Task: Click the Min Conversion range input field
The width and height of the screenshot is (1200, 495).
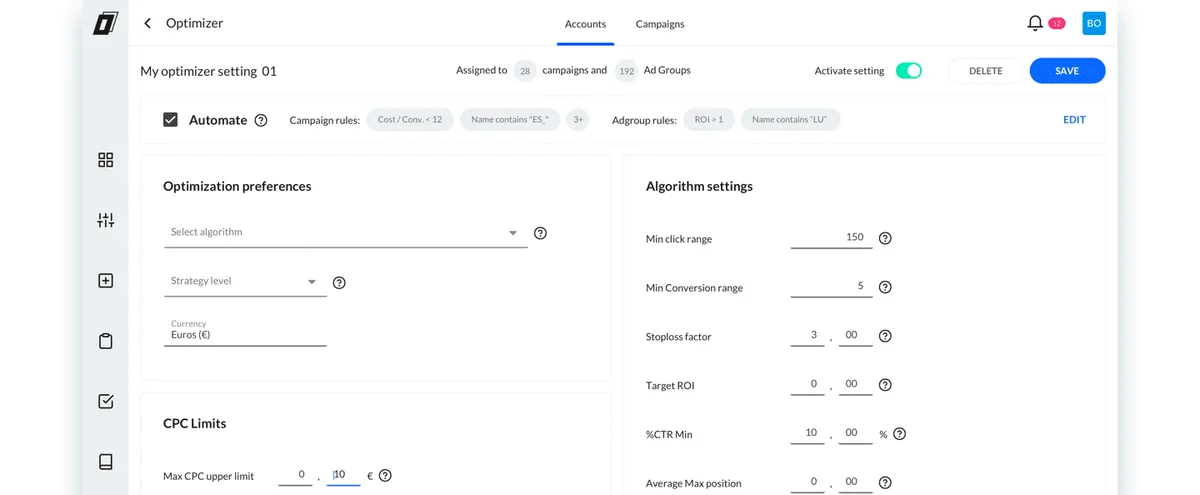Action: coord(830,287)
